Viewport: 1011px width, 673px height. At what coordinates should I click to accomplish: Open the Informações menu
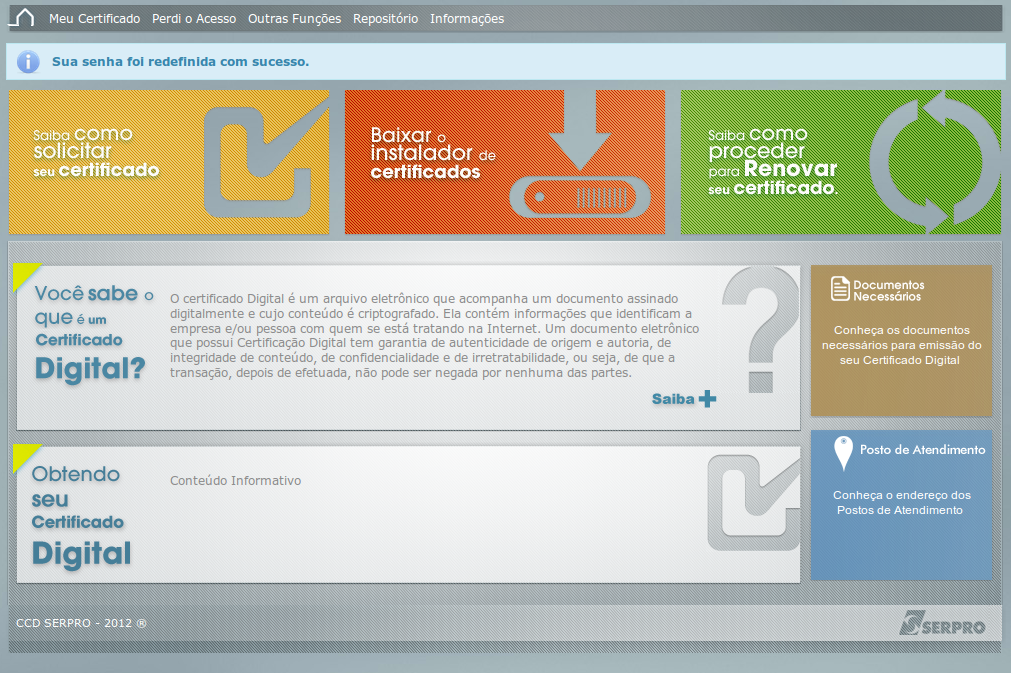click(x=467, y=19)
